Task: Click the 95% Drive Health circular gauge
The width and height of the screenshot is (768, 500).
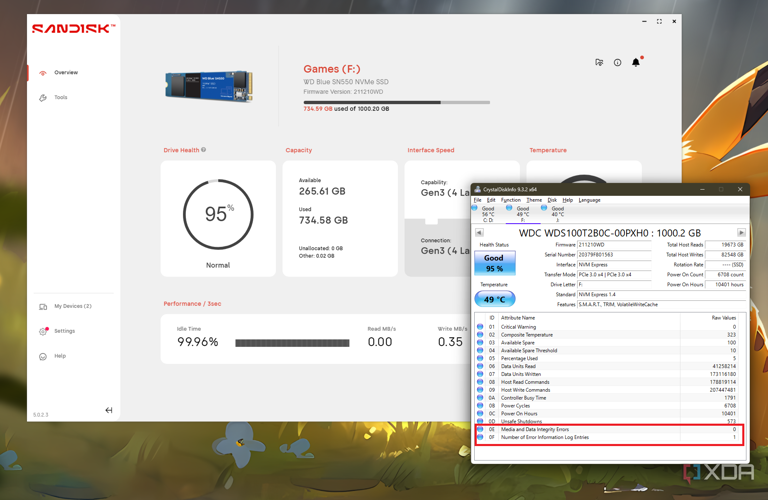Action: click(218, 214)
